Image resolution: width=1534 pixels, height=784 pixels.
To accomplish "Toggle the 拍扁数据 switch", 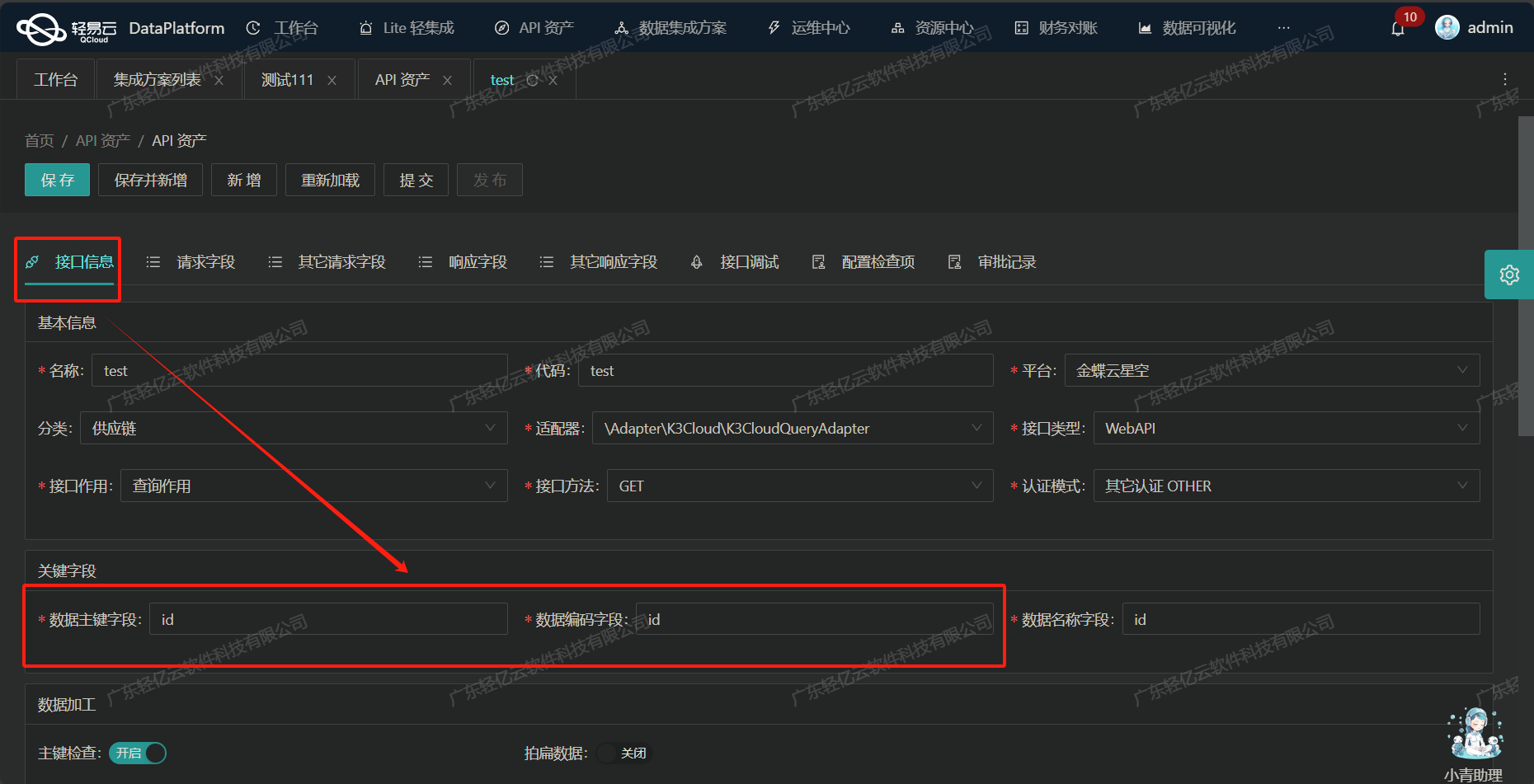I will (623, 753).
